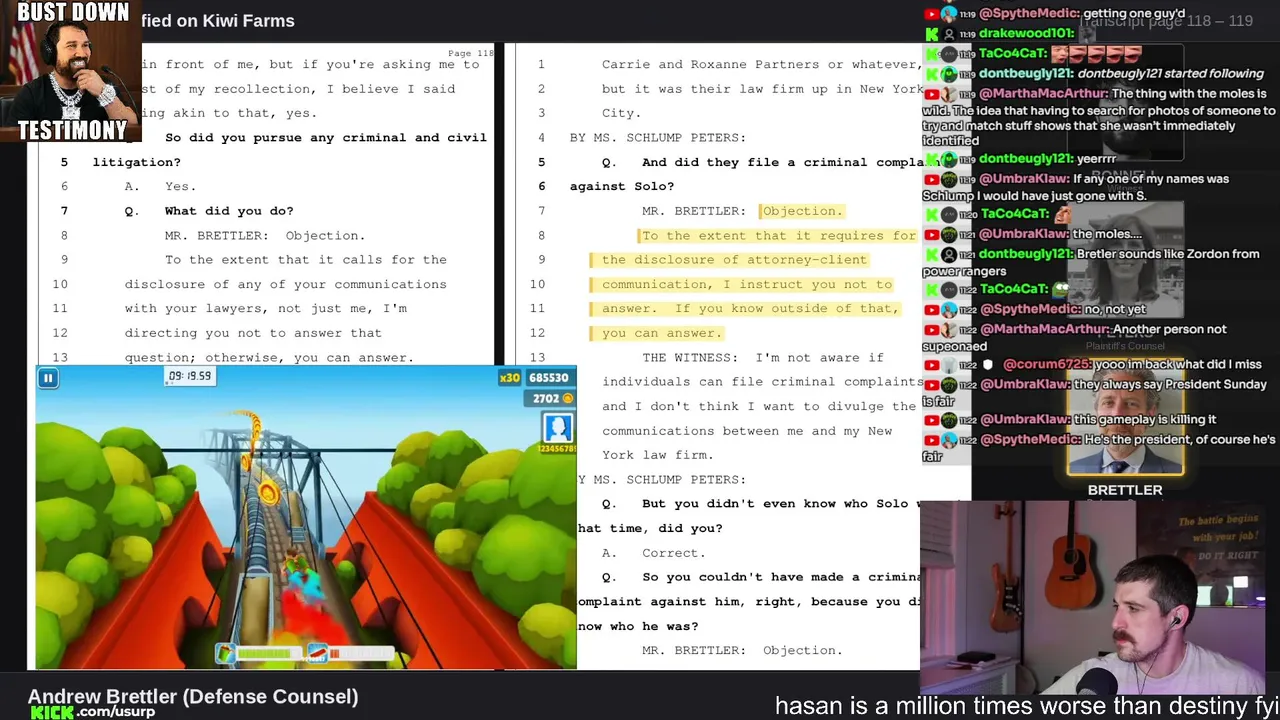Click the Andrew Brettler (Defense Counsel) caption

193,696
